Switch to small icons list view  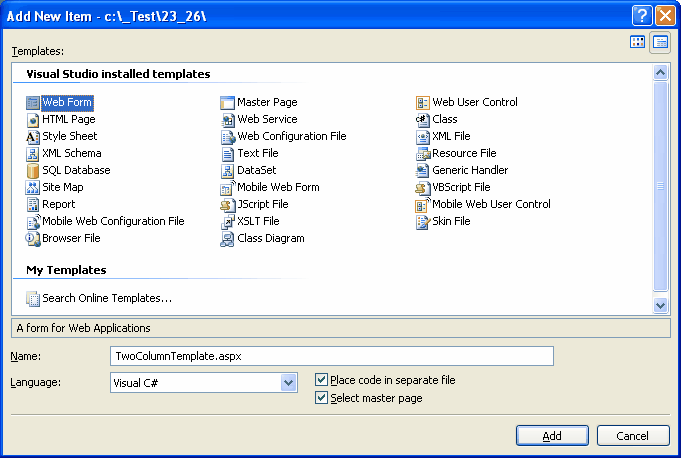(x=660, y=42)
